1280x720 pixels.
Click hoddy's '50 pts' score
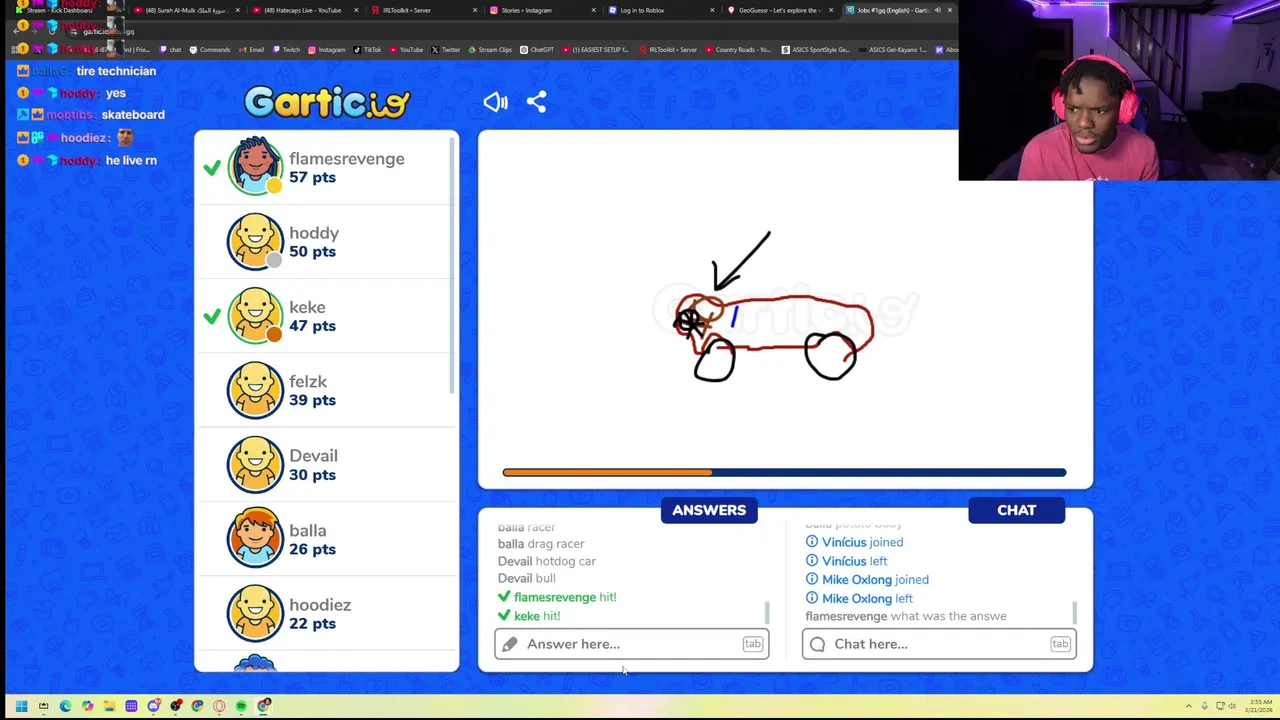(312, 251)
